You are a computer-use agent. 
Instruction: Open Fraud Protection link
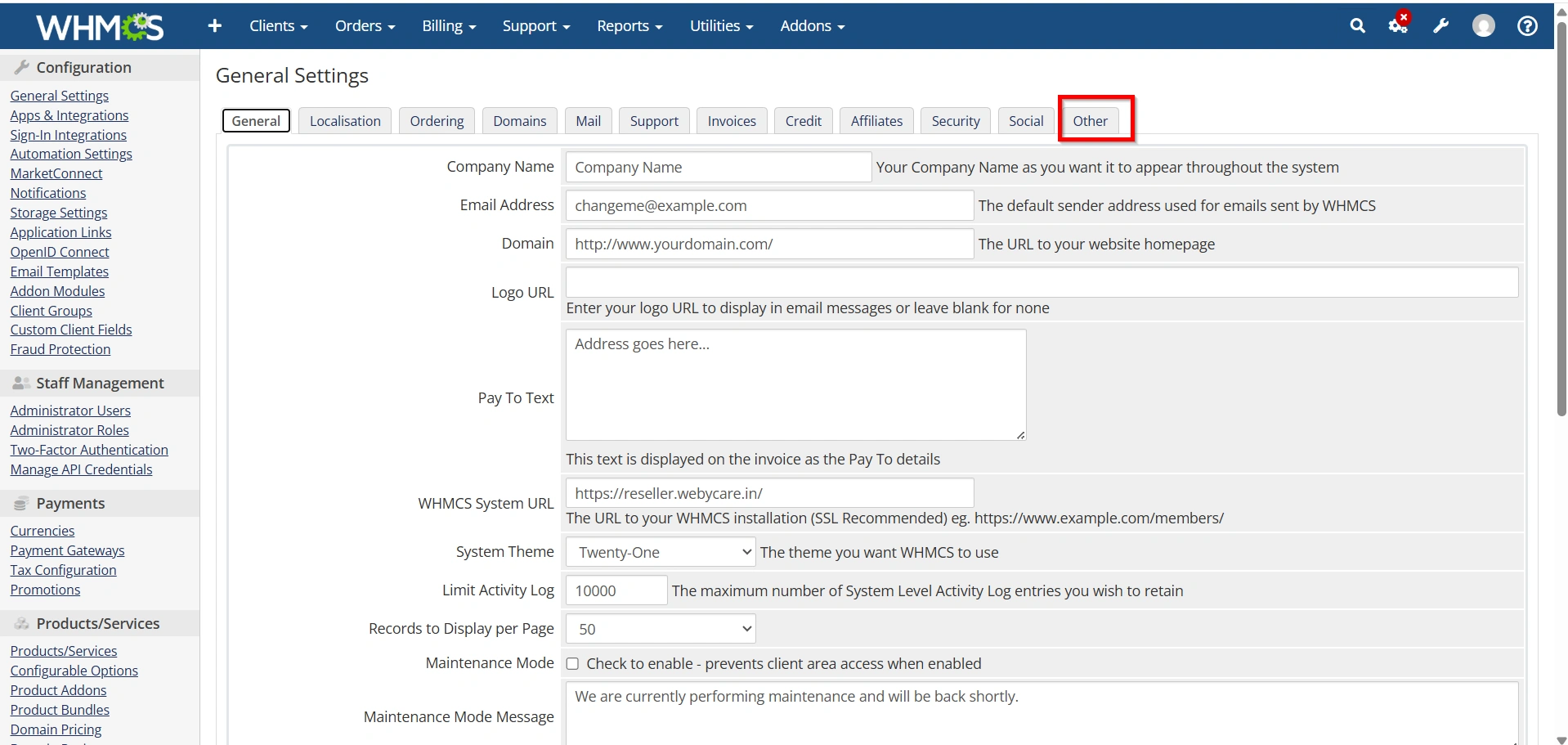60,349
